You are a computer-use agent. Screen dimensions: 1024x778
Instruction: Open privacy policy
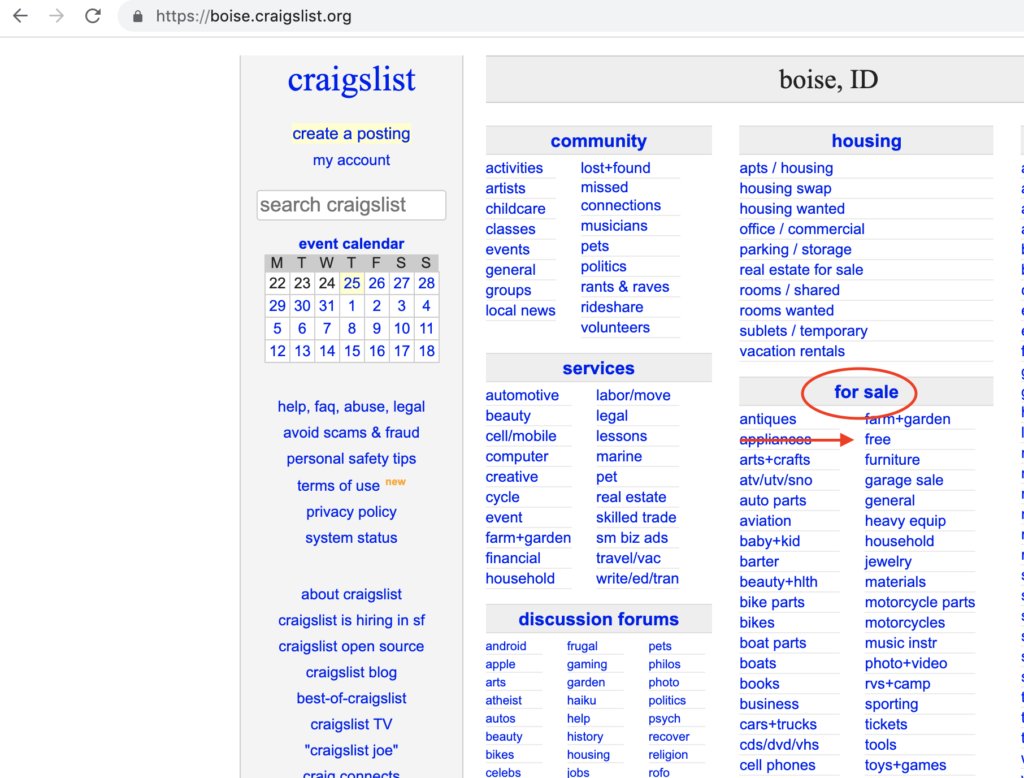coord(351,511)
